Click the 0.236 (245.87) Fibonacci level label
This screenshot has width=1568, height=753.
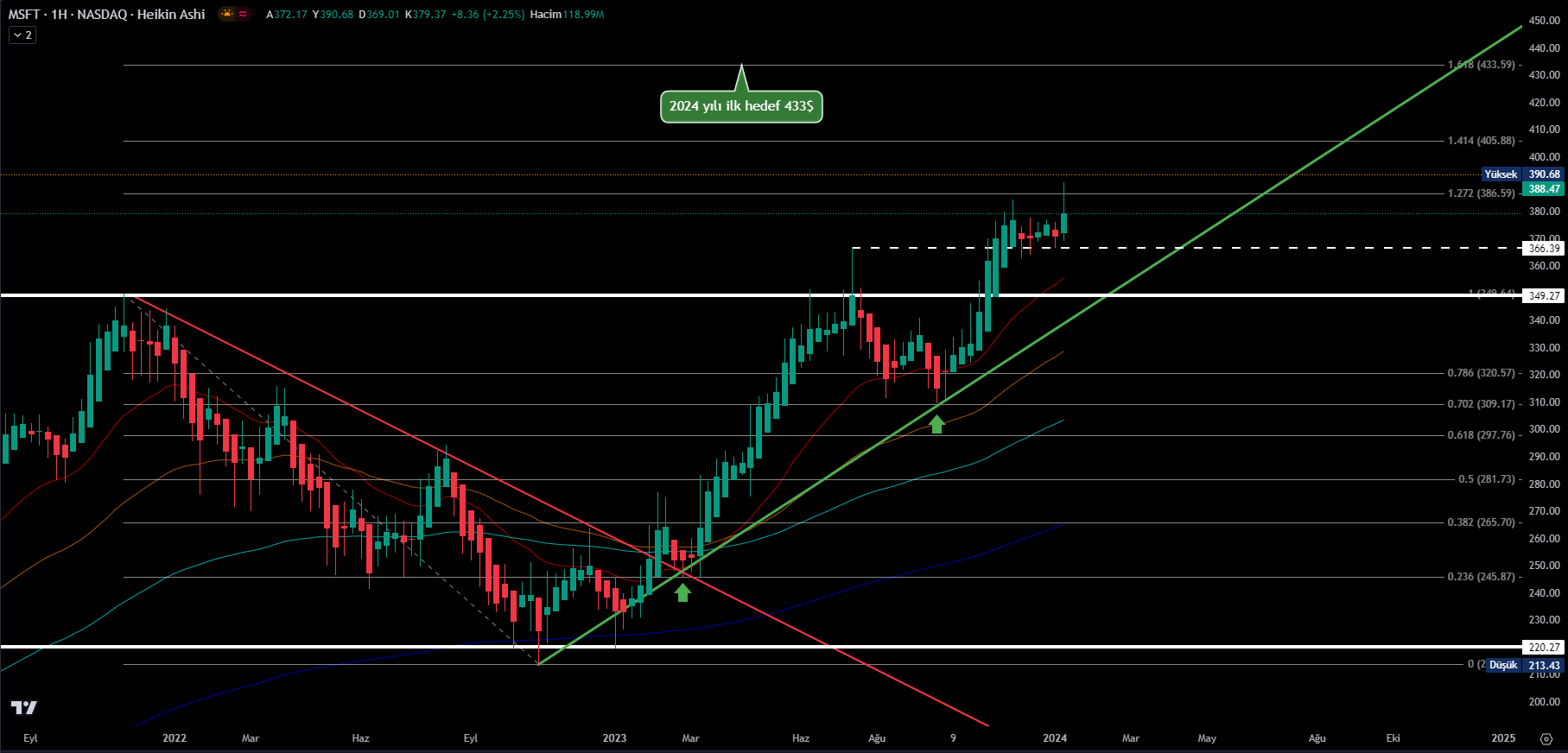coord(1482,577)
